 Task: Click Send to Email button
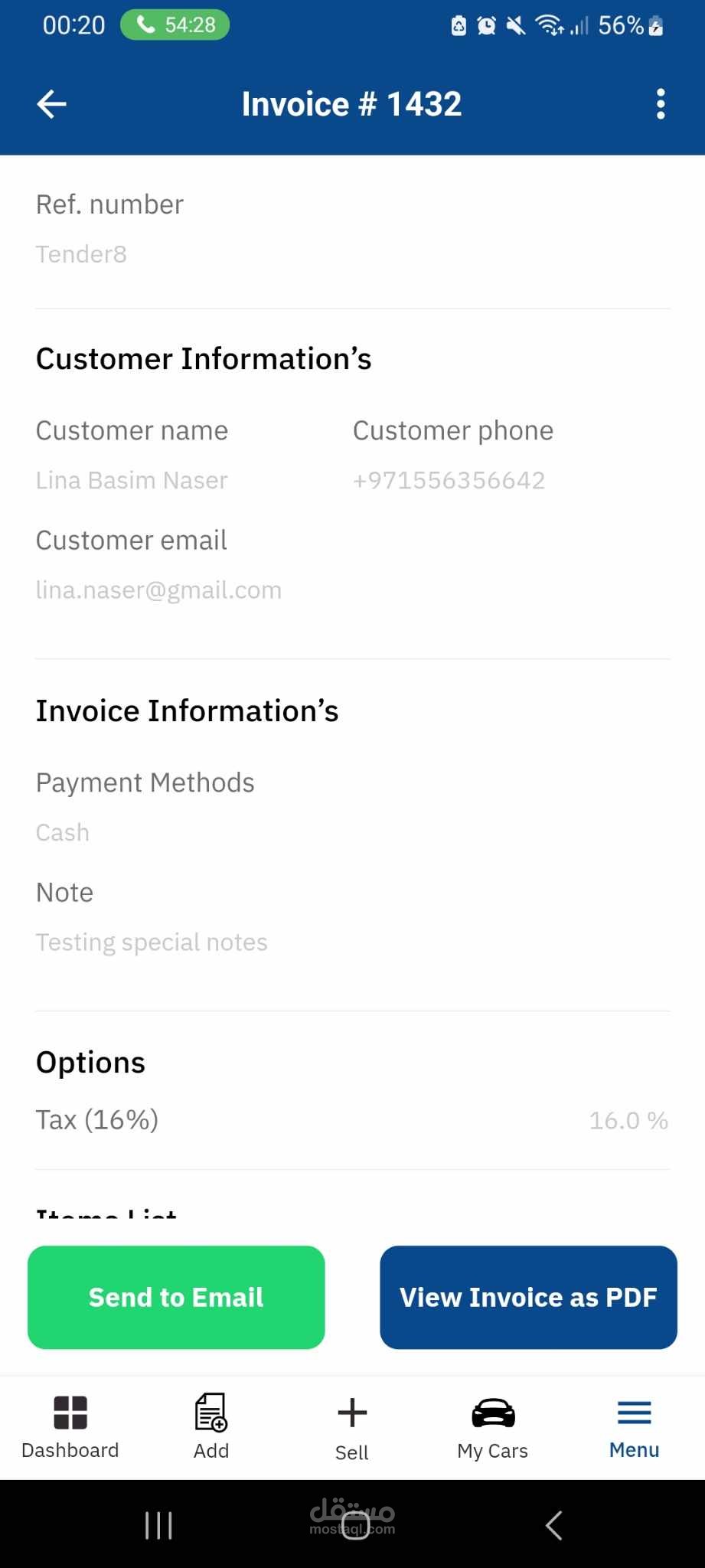[176, 1297]
